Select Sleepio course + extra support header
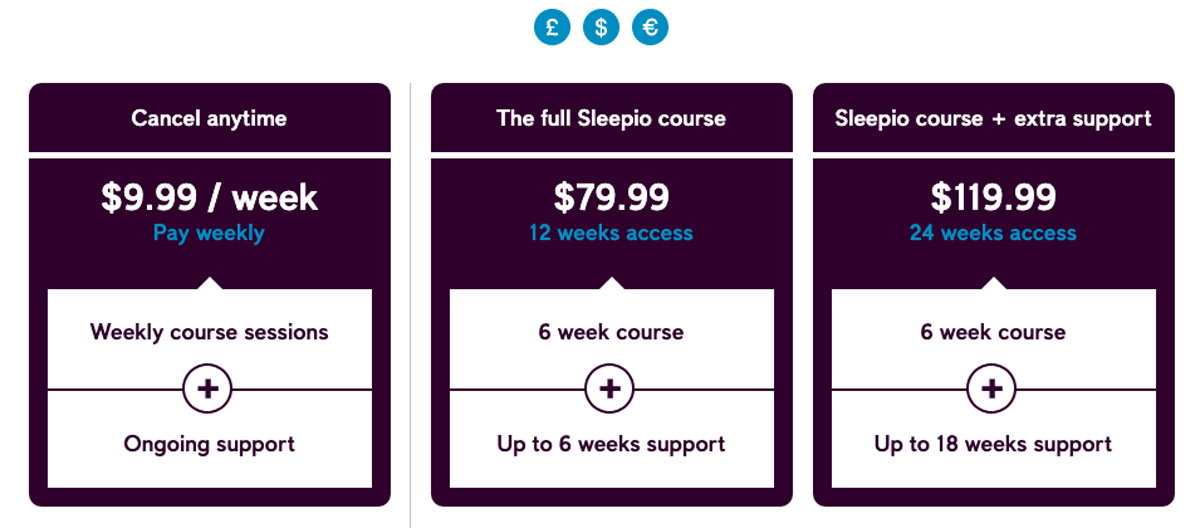Screen dimensions: 1200x528 pos(993,118)
